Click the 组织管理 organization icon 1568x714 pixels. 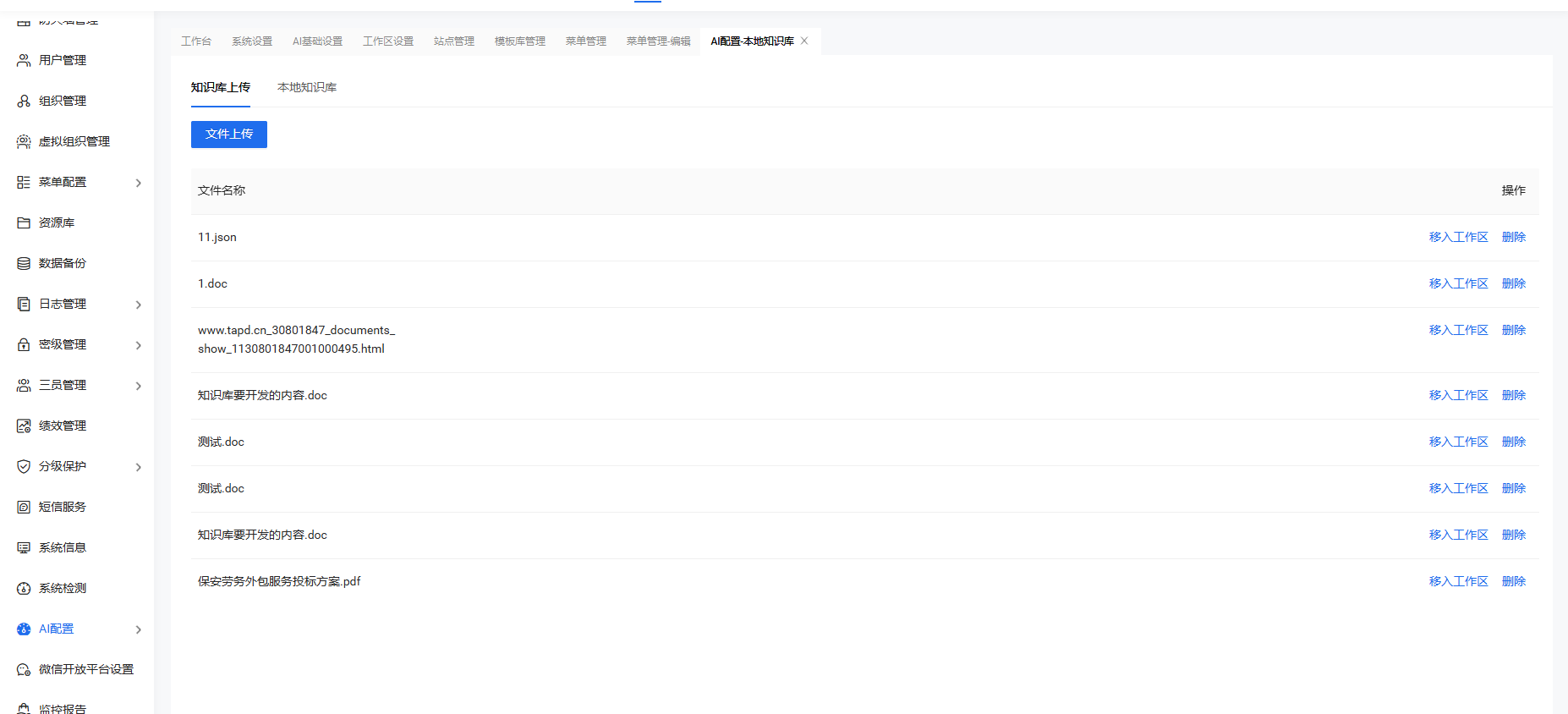(24, 102)
